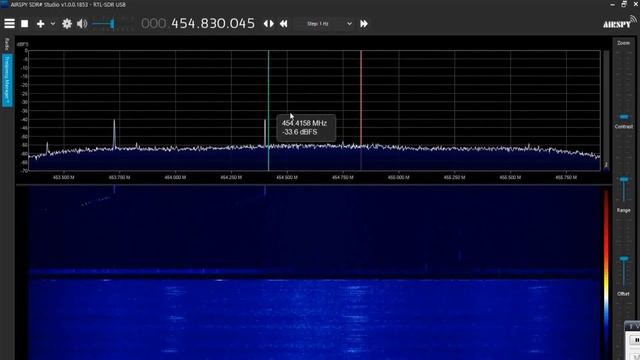Open the Frequency Manager side tab
The width and height of the screenshot is (640, 360).
coord(7,80)
